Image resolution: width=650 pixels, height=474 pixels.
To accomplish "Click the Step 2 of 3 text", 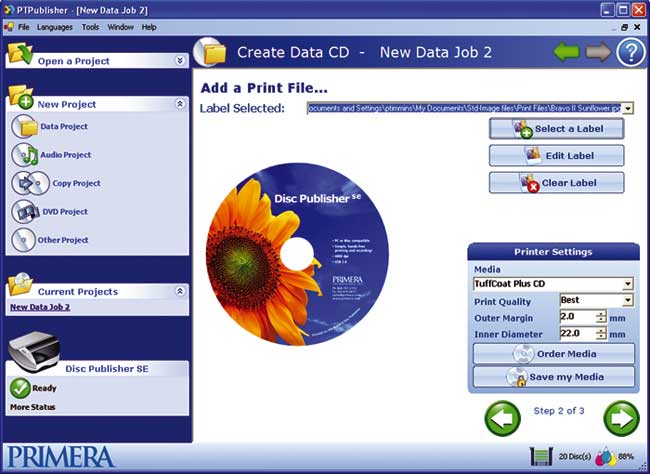I will click(559, 411).
